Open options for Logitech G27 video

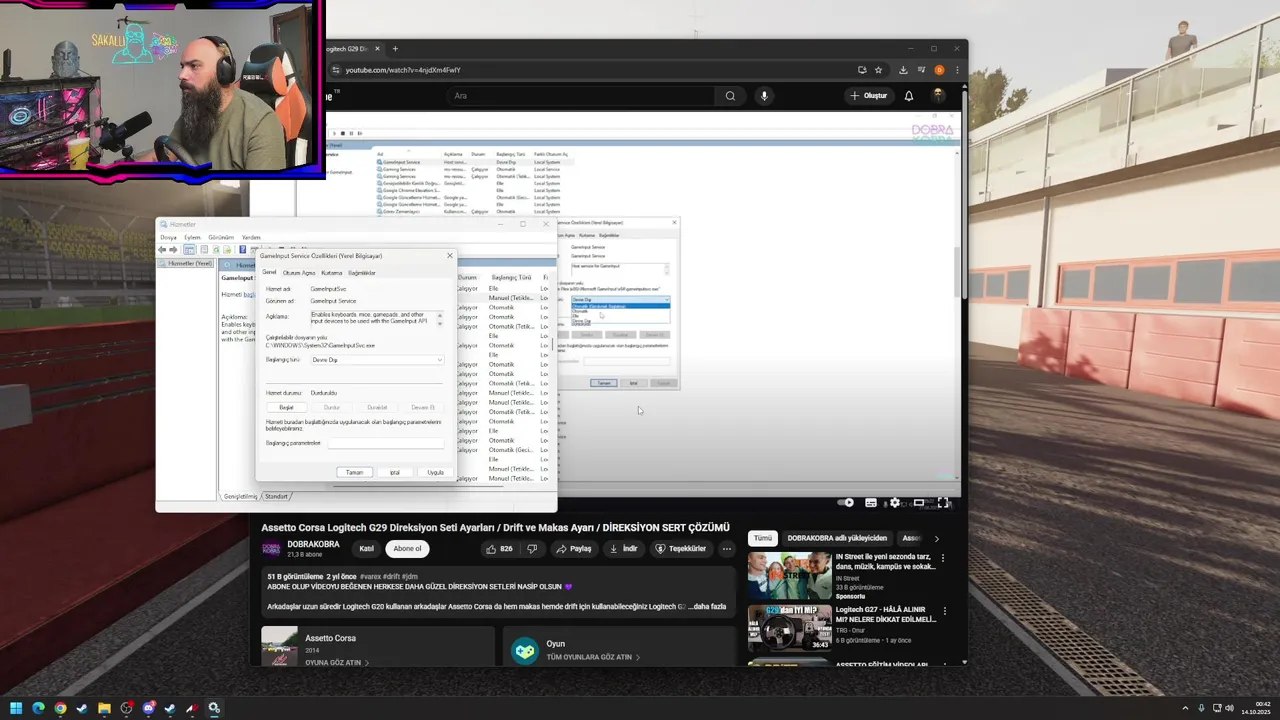pyautogui.click(x=943, y=612)
